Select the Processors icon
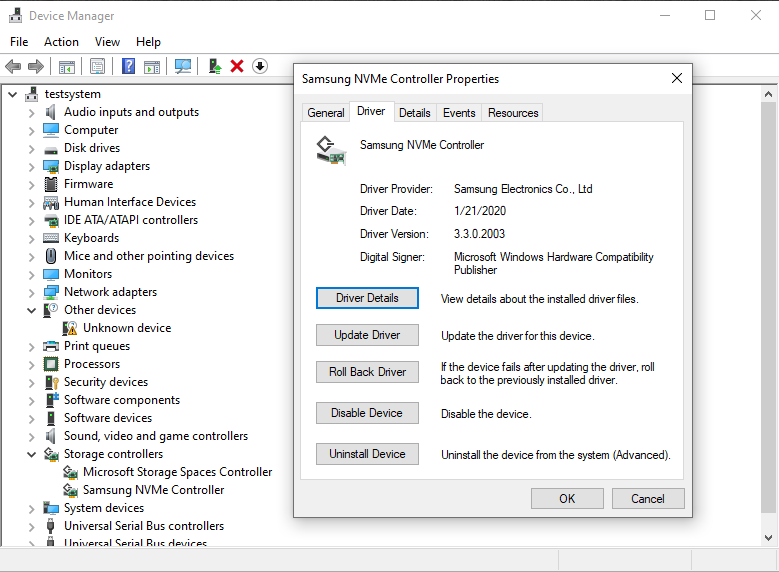779x572 pixels. tap(51, 364)
